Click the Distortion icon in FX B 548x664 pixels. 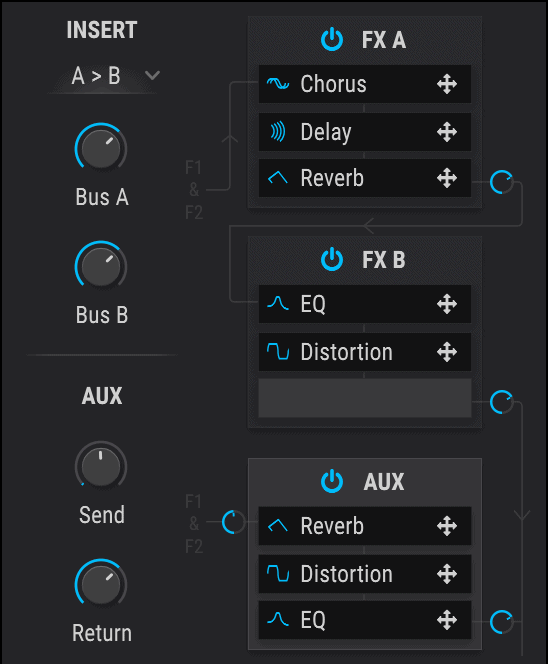(278, 351)
